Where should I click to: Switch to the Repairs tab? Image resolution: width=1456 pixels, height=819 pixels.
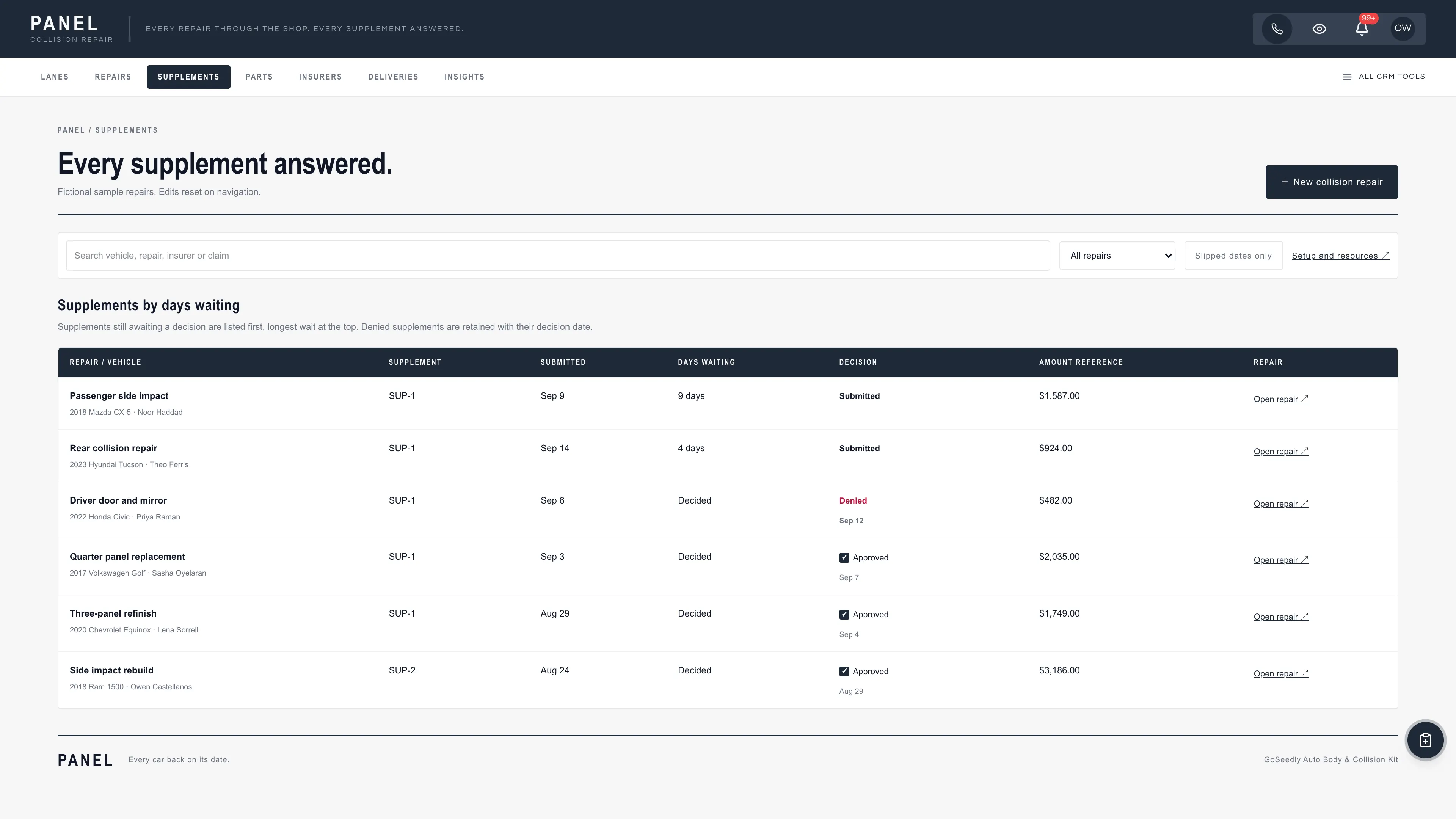[x=113, y=77]
